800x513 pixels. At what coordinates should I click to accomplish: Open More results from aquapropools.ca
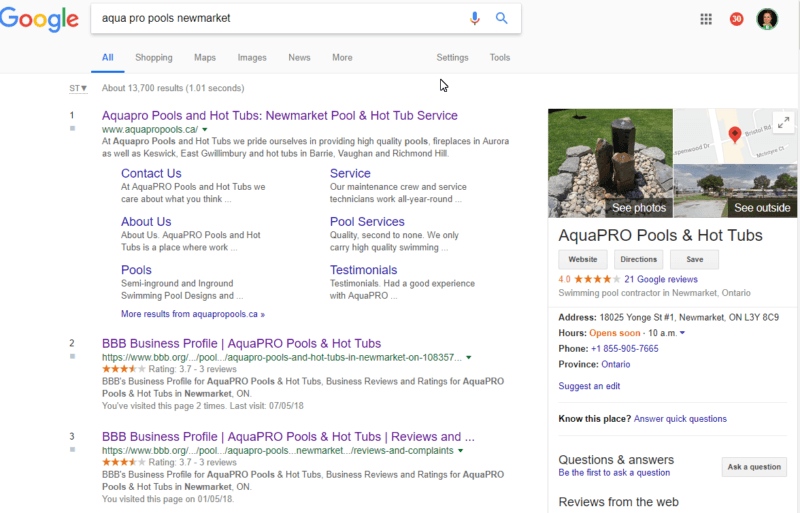193,314
